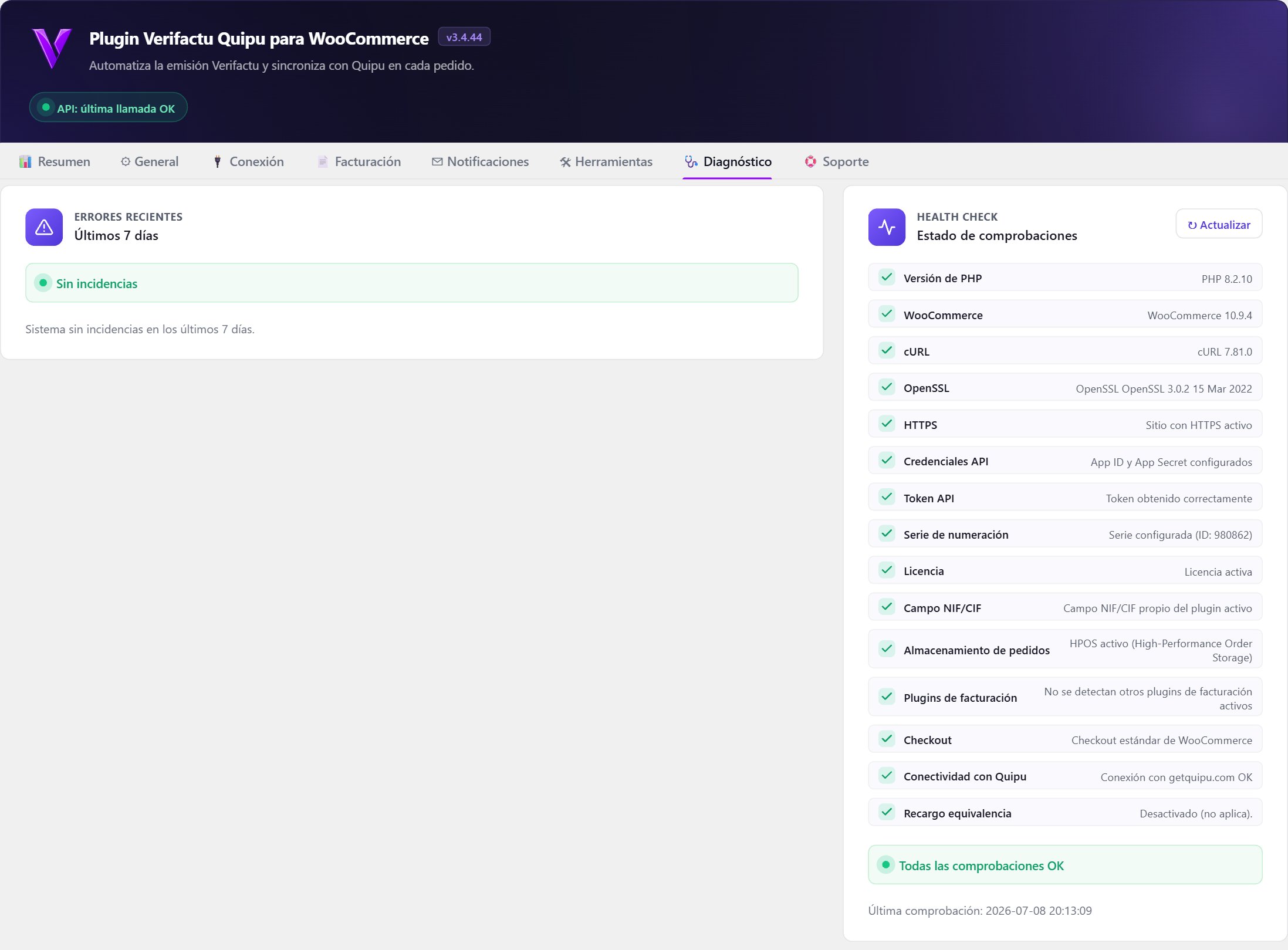Click the green check for OpenSSL row
Image resolution: width=1288 pixels, height=950 pixels.
pos(887,387)
